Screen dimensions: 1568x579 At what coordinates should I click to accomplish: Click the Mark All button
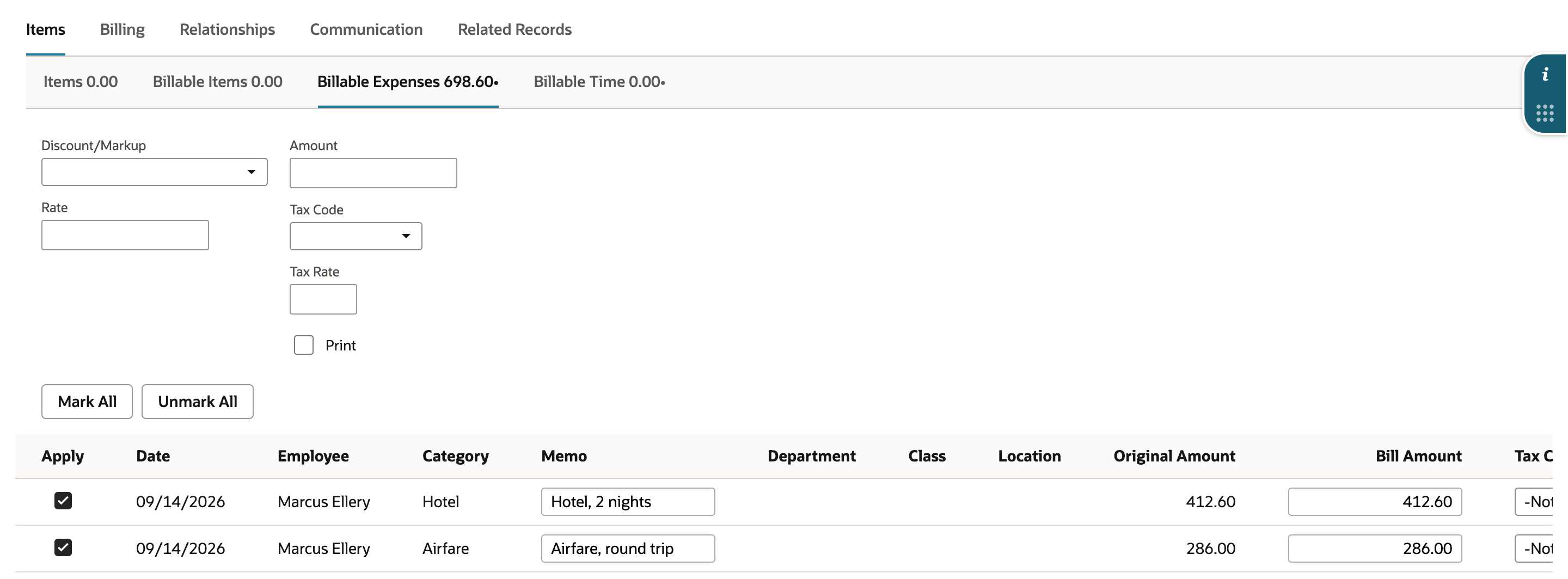tap(87, 402)
